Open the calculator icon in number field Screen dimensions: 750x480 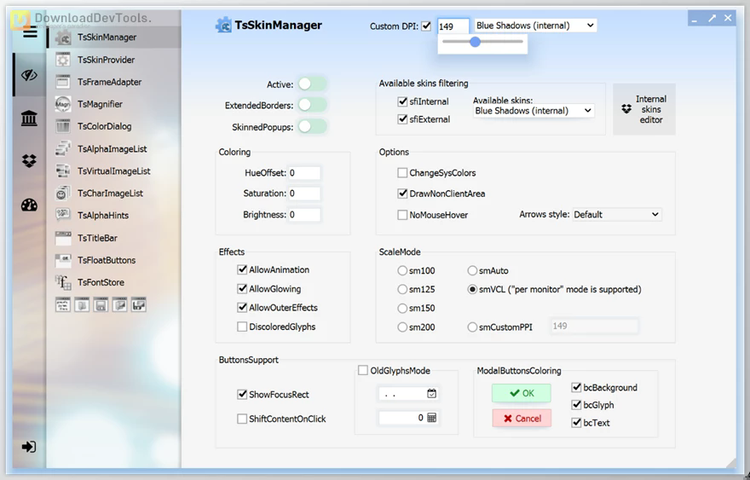pyautogui.click(x=431, y=417)
